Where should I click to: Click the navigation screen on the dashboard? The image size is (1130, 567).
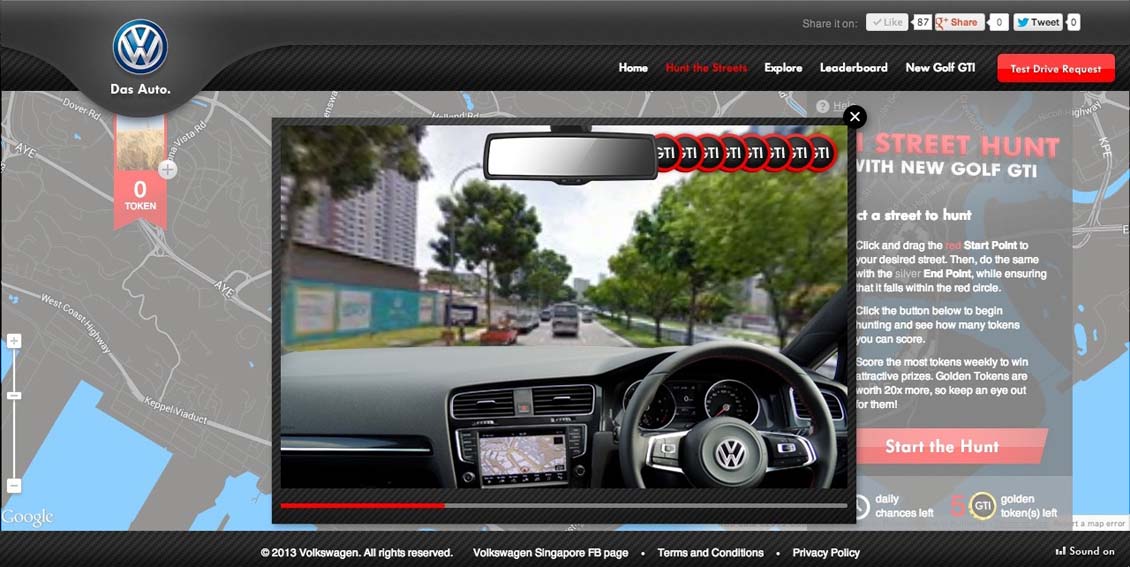tap(522, 457)
